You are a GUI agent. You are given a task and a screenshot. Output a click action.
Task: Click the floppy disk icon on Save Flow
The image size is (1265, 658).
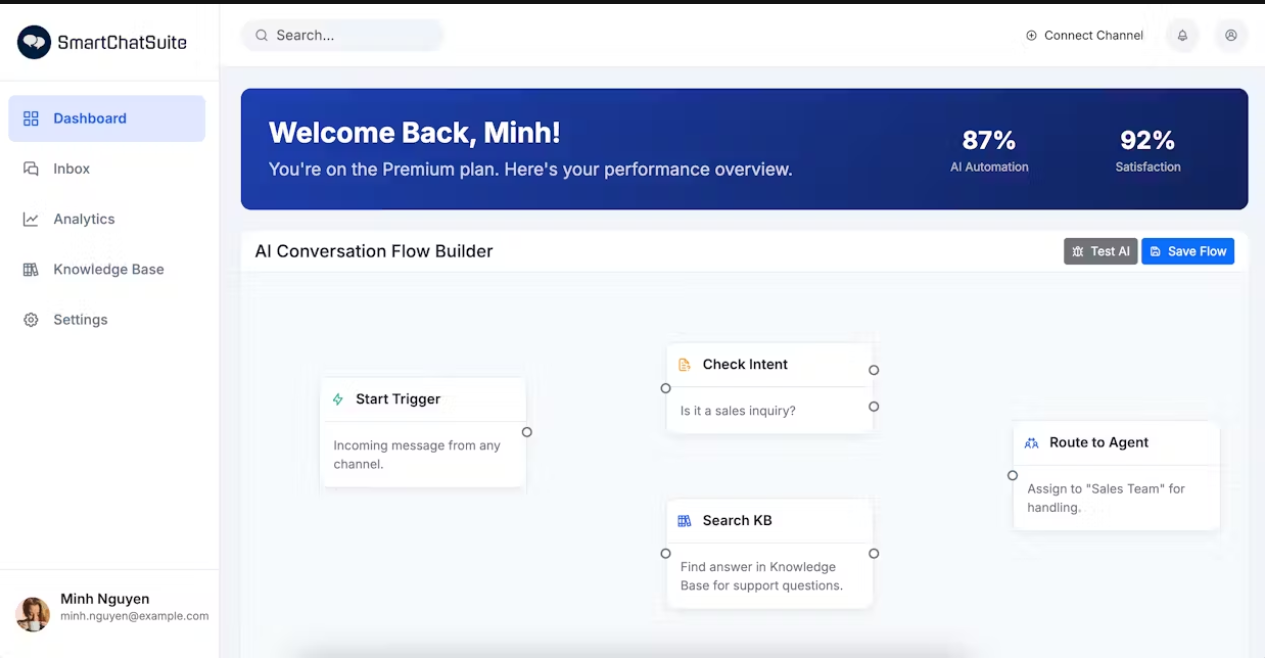coord(1156,252)
